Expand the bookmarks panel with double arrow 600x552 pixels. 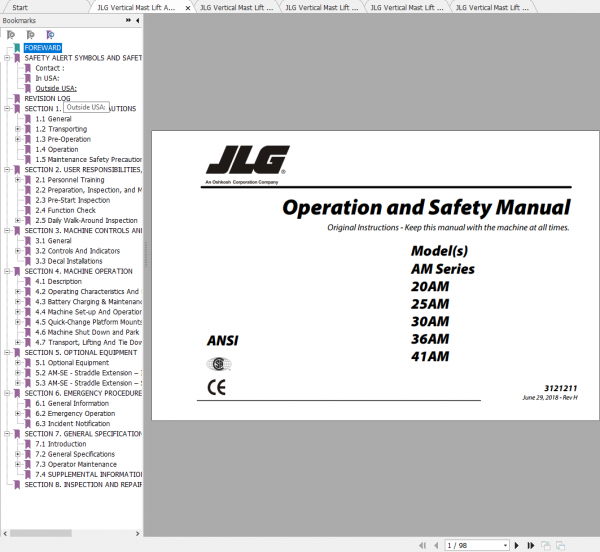pos(128,20)
